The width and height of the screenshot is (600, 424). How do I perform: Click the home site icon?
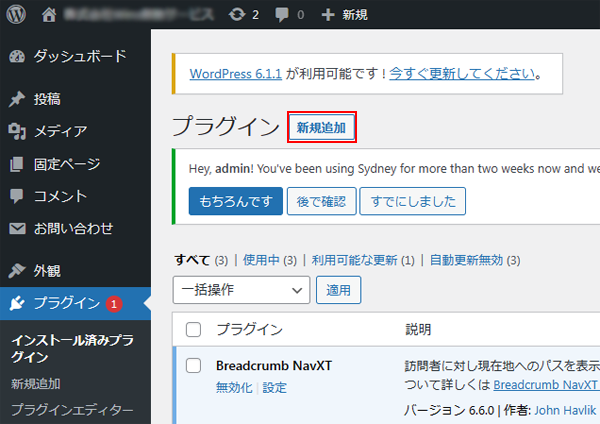click(49, 15)
